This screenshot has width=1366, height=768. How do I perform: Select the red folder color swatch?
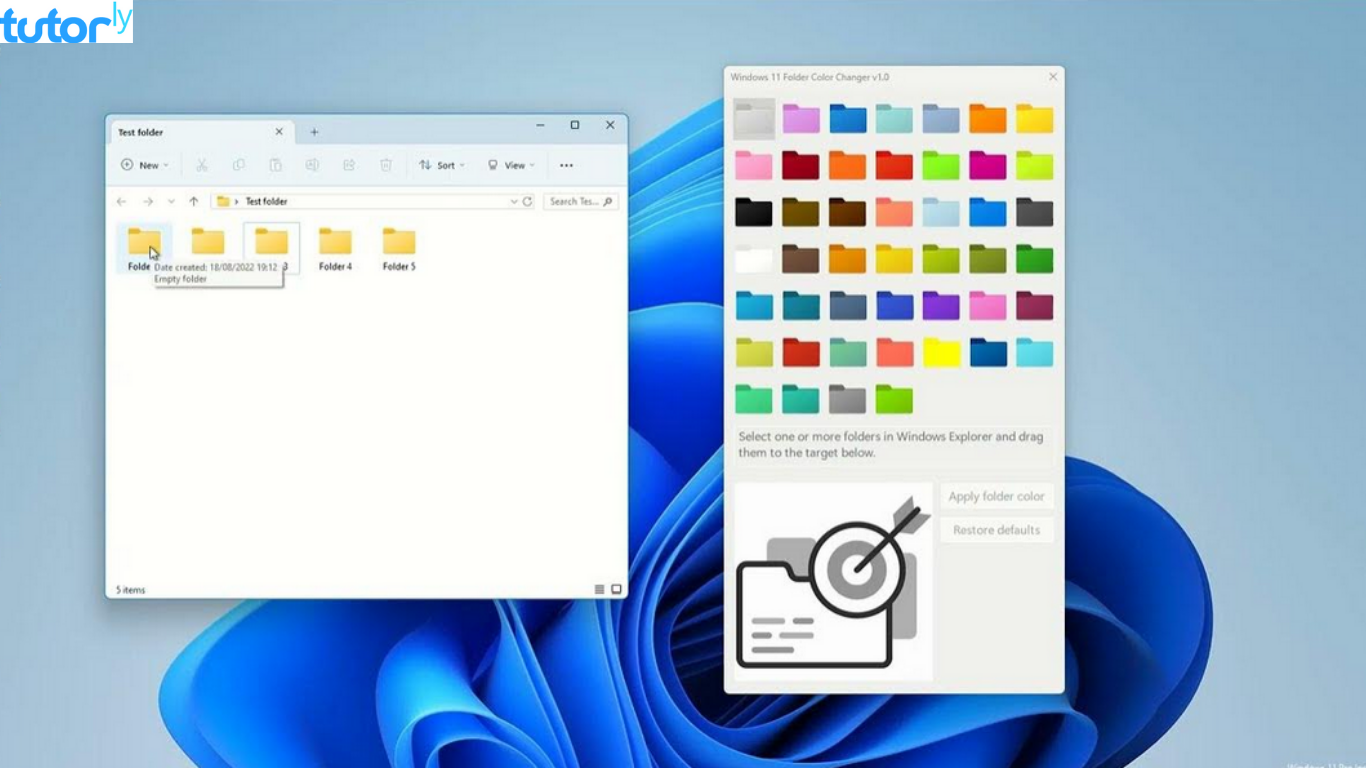point(894,165)
